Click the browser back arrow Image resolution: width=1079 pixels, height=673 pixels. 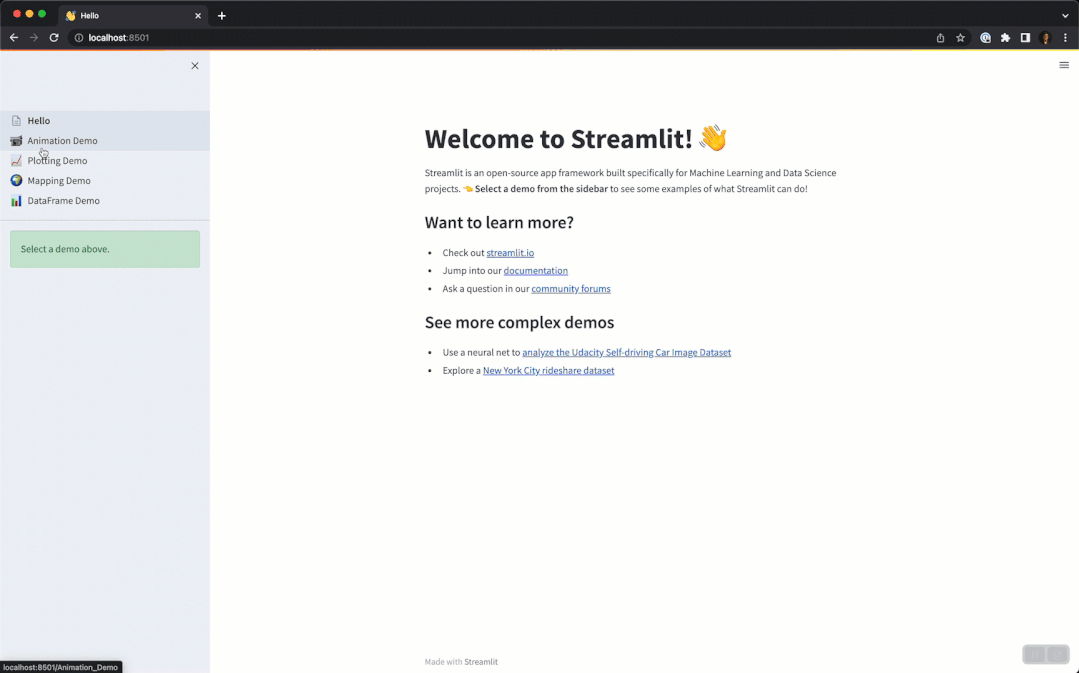coord(14,37)
